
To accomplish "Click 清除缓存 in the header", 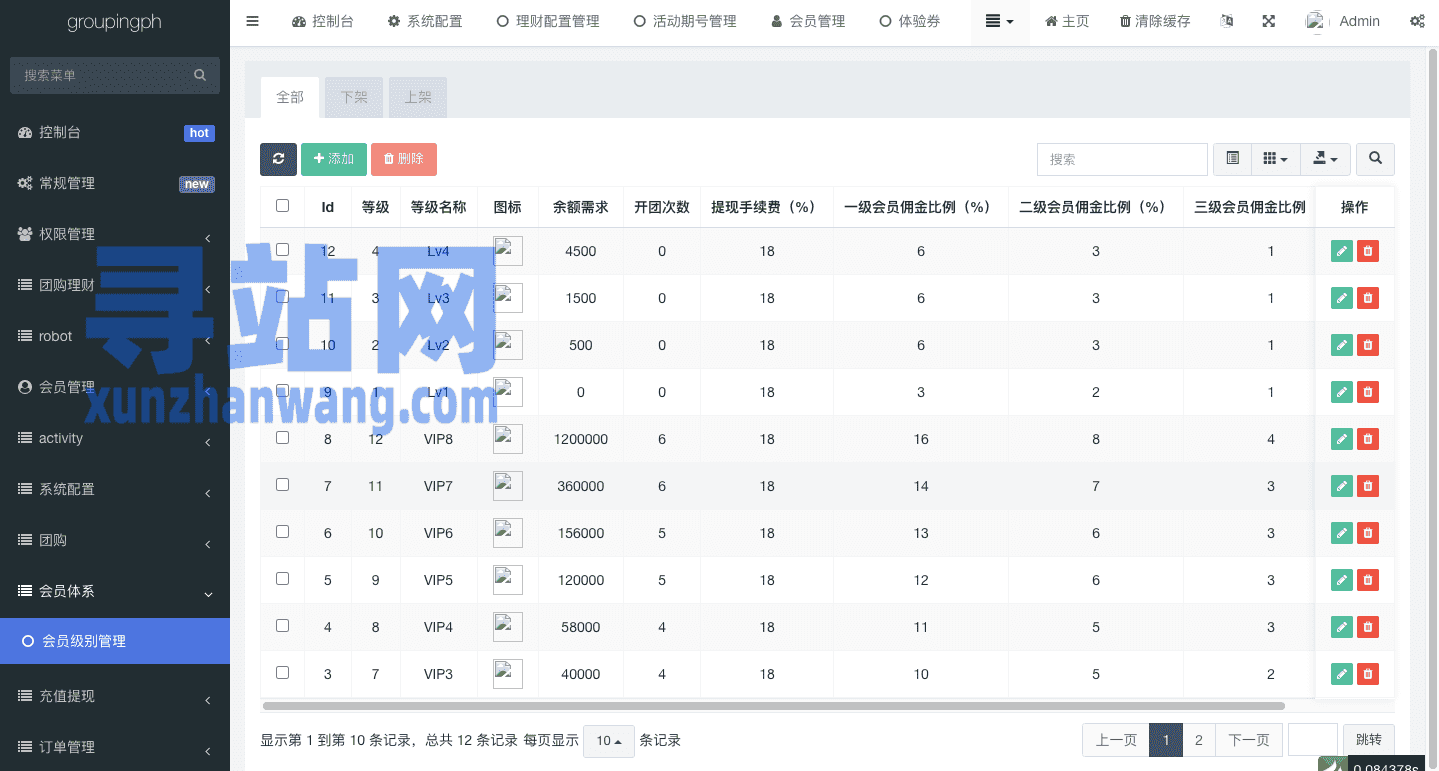I will pyautogui.click(x=1155, y=21).
